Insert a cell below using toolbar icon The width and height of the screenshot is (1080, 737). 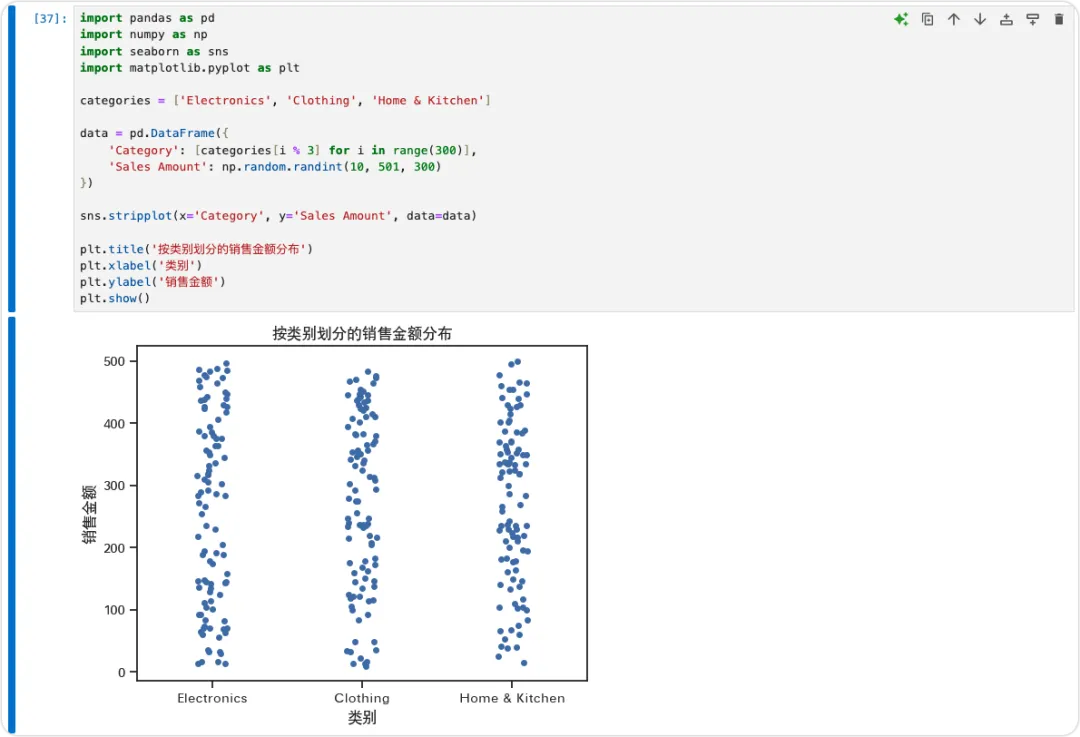(x=1032, y=19)
